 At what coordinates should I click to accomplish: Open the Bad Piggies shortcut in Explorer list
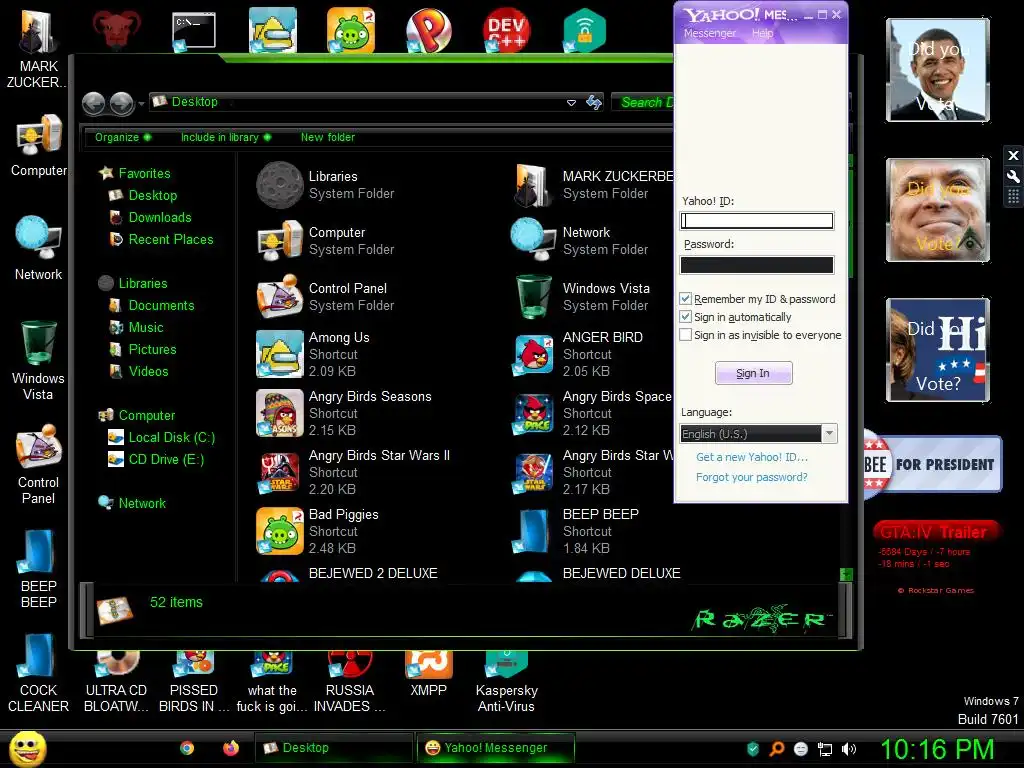(317, 531)
